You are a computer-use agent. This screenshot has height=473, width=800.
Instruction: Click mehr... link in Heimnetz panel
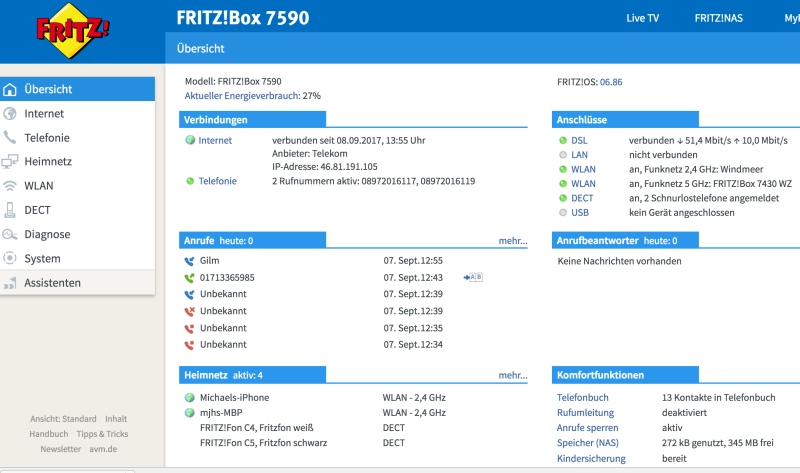513,375
